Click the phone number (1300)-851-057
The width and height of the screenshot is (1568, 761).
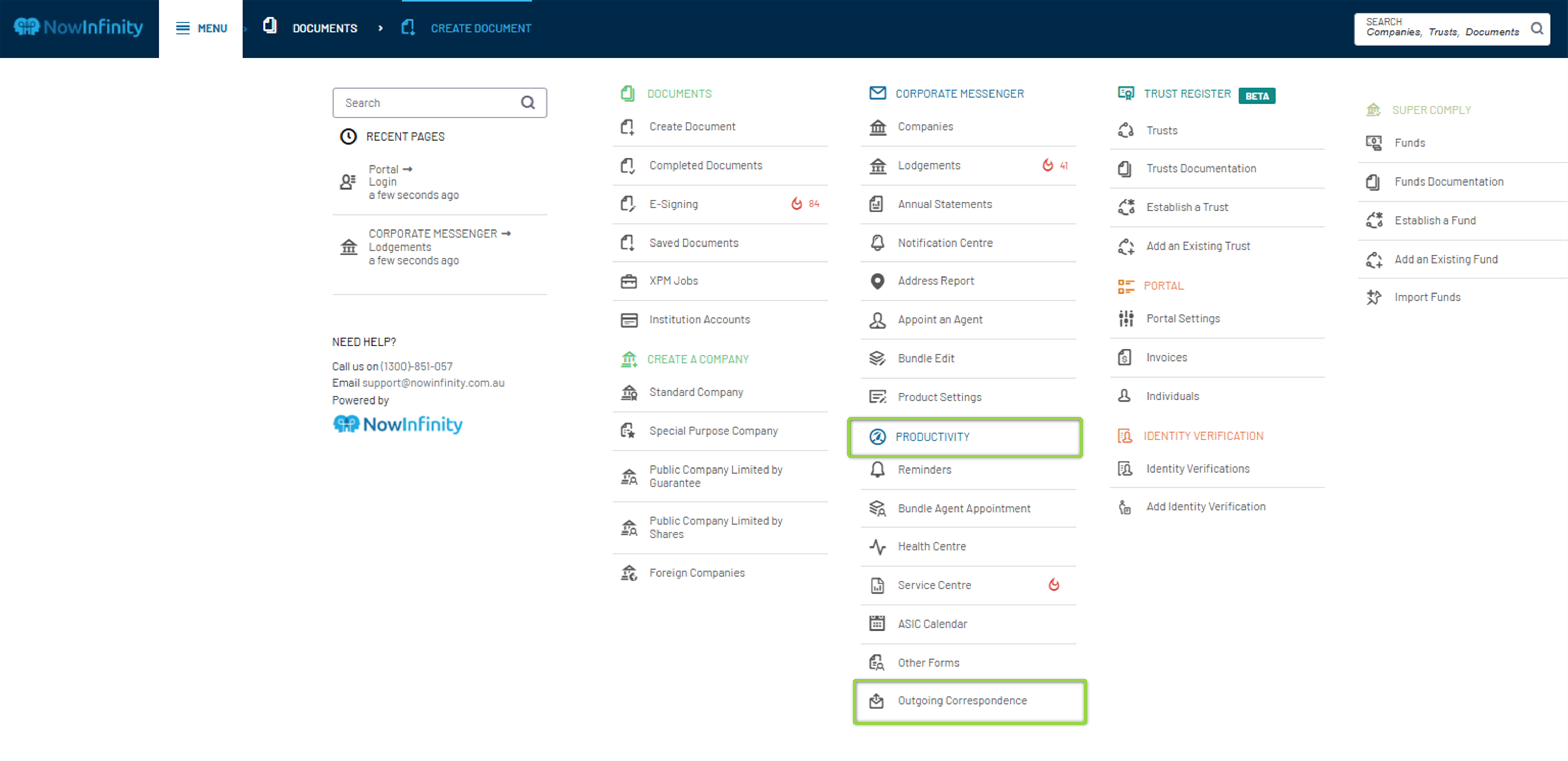click(x=416, y=366)
